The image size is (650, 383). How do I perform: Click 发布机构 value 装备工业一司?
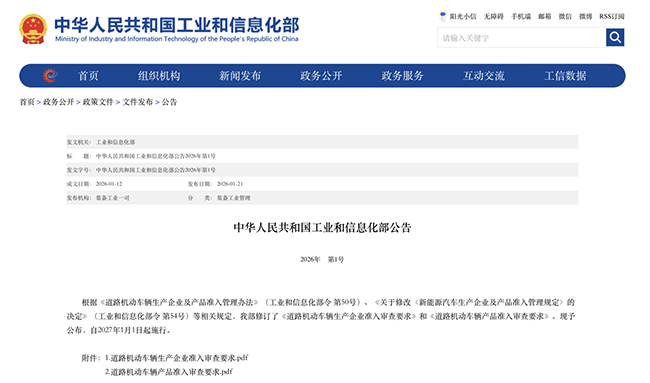(x=113, y=198)
